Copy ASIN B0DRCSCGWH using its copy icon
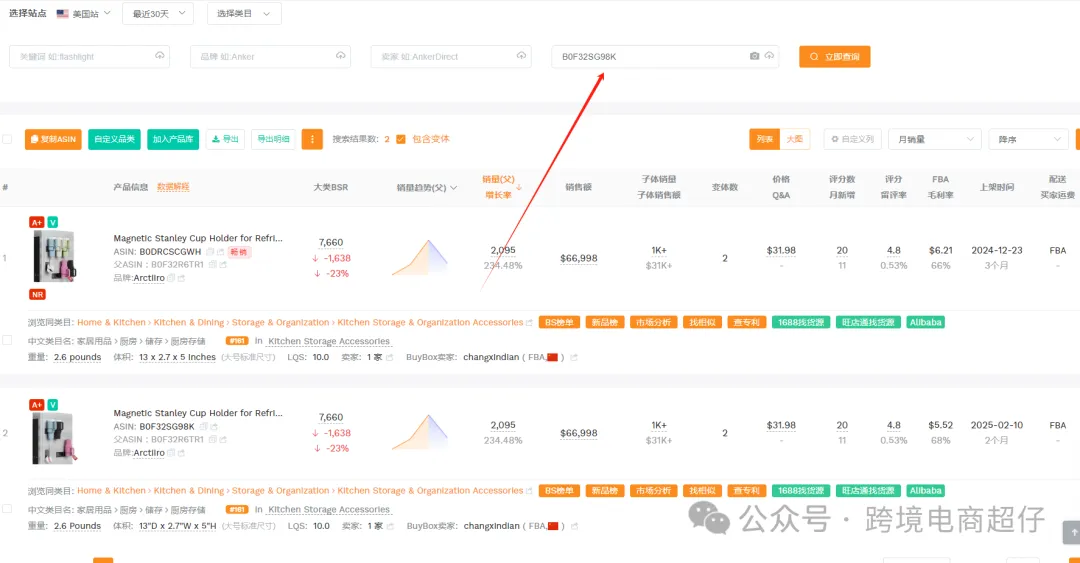Image resolution: width=1080 pixels, height=563 pixels. pos(210,252)
